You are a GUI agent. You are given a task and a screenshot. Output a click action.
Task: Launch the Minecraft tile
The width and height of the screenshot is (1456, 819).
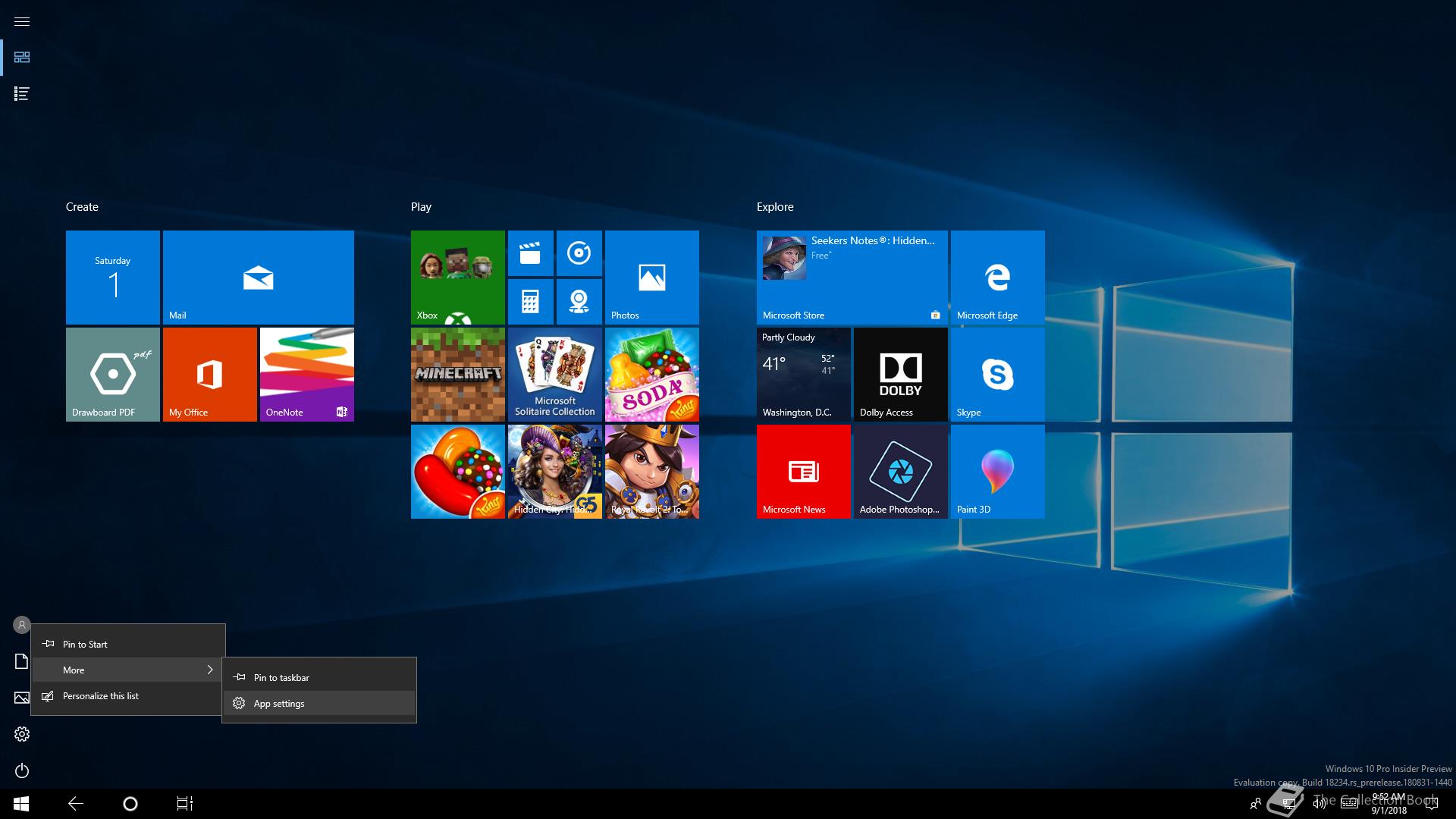tap(458, 375)
